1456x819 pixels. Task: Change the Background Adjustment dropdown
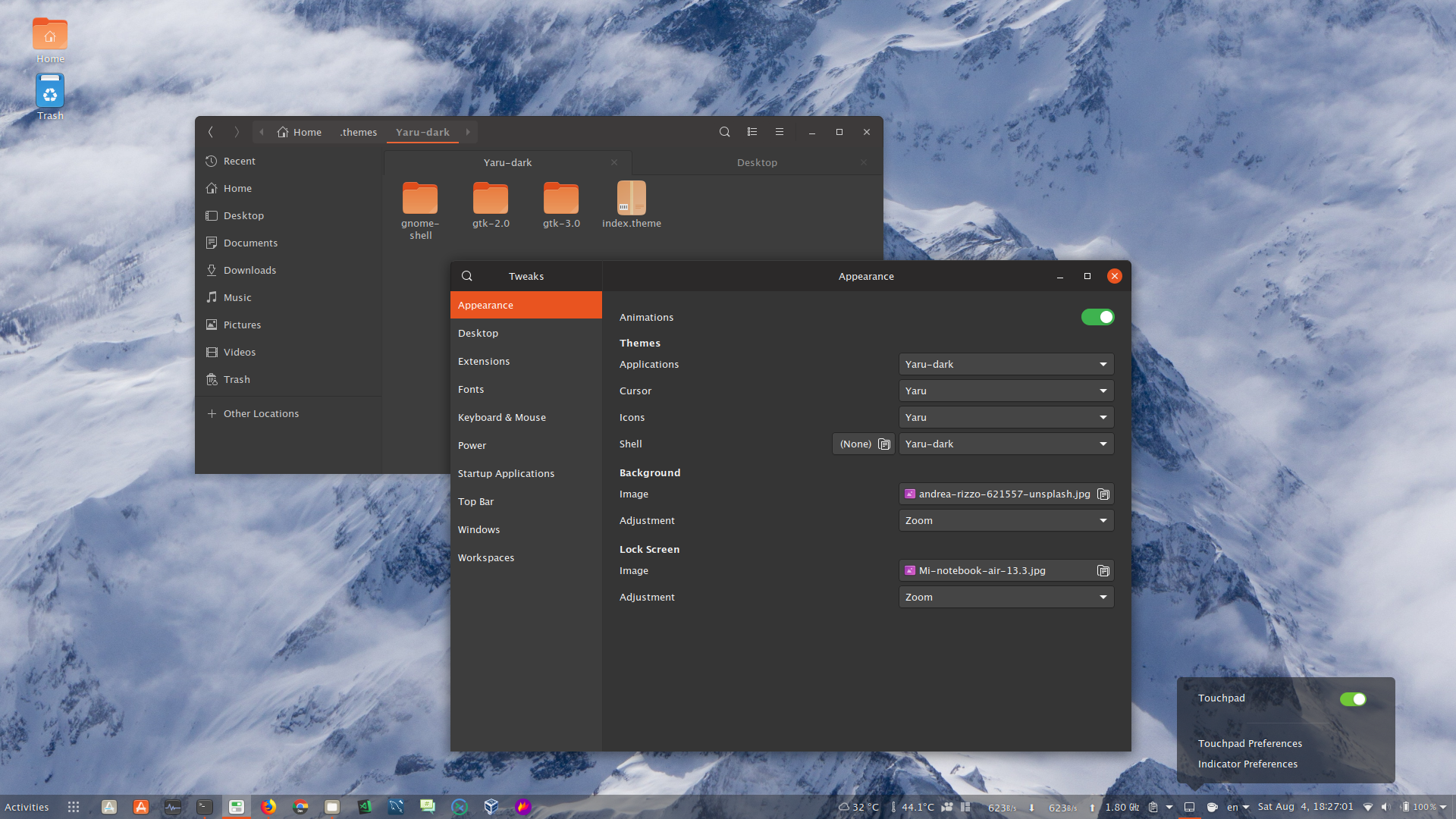point(1006,520)
